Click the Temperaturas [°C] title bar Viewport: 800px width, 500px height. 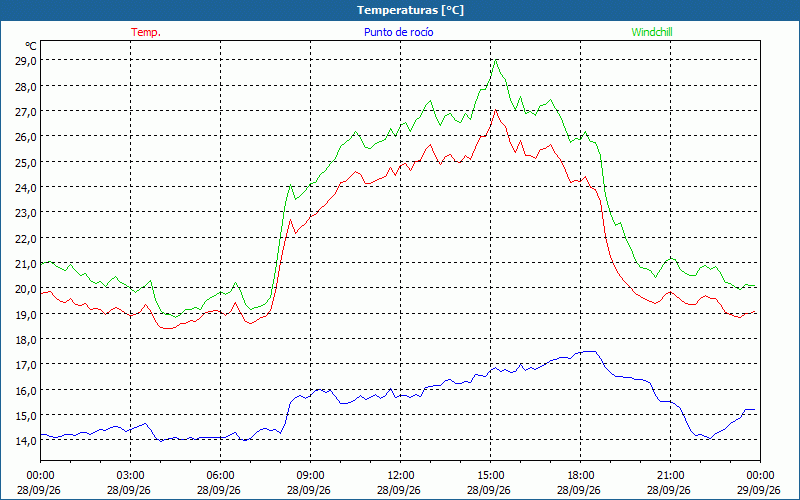(400, 10)
